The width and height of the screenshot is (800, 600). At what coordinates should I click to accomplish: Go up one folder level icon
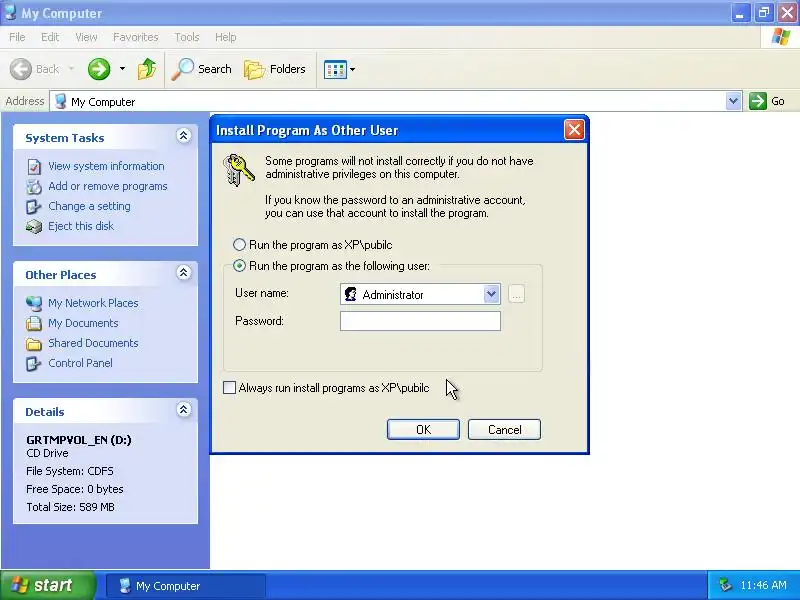tap(147, 69)
